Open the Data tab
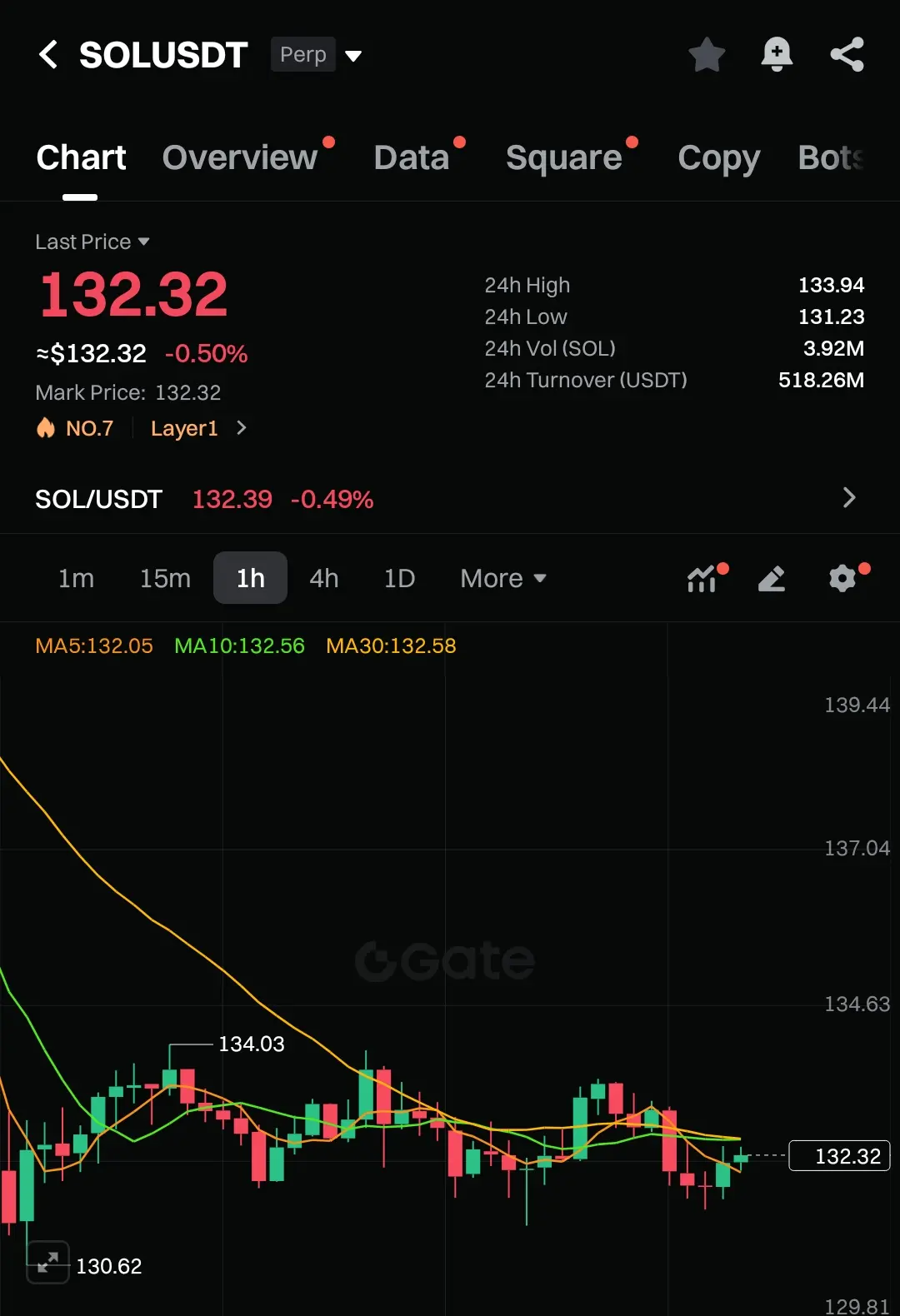This screenshot has height=1316, width=900. tap(412, 157)
